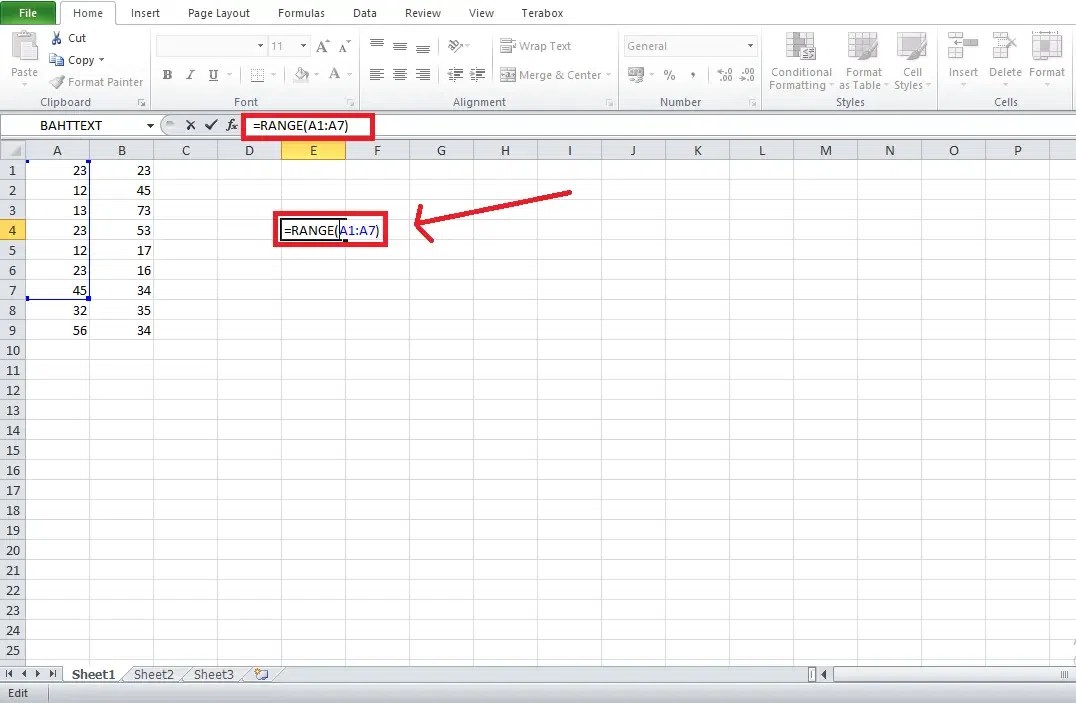Toggle underline formatting

coord(211,74)
